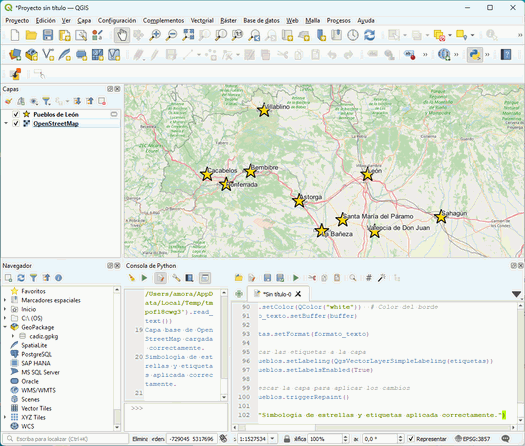
Task: Open the Python console toolbar button
Action: [474, 55]
